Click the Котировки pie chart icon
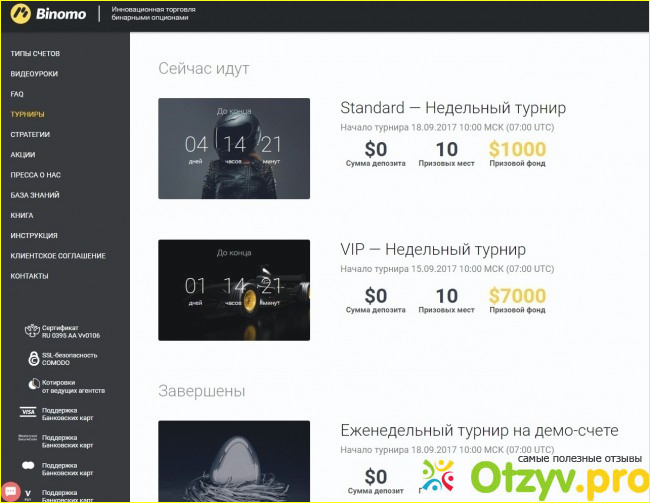The width and height of the screenshot is (650, 503). tap(30, 385)
